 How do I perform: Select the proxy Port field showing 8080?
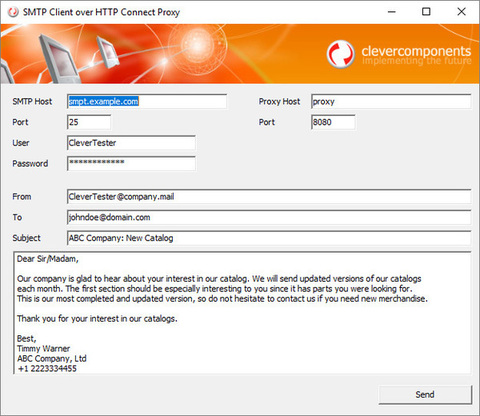(x=333, y=122)
